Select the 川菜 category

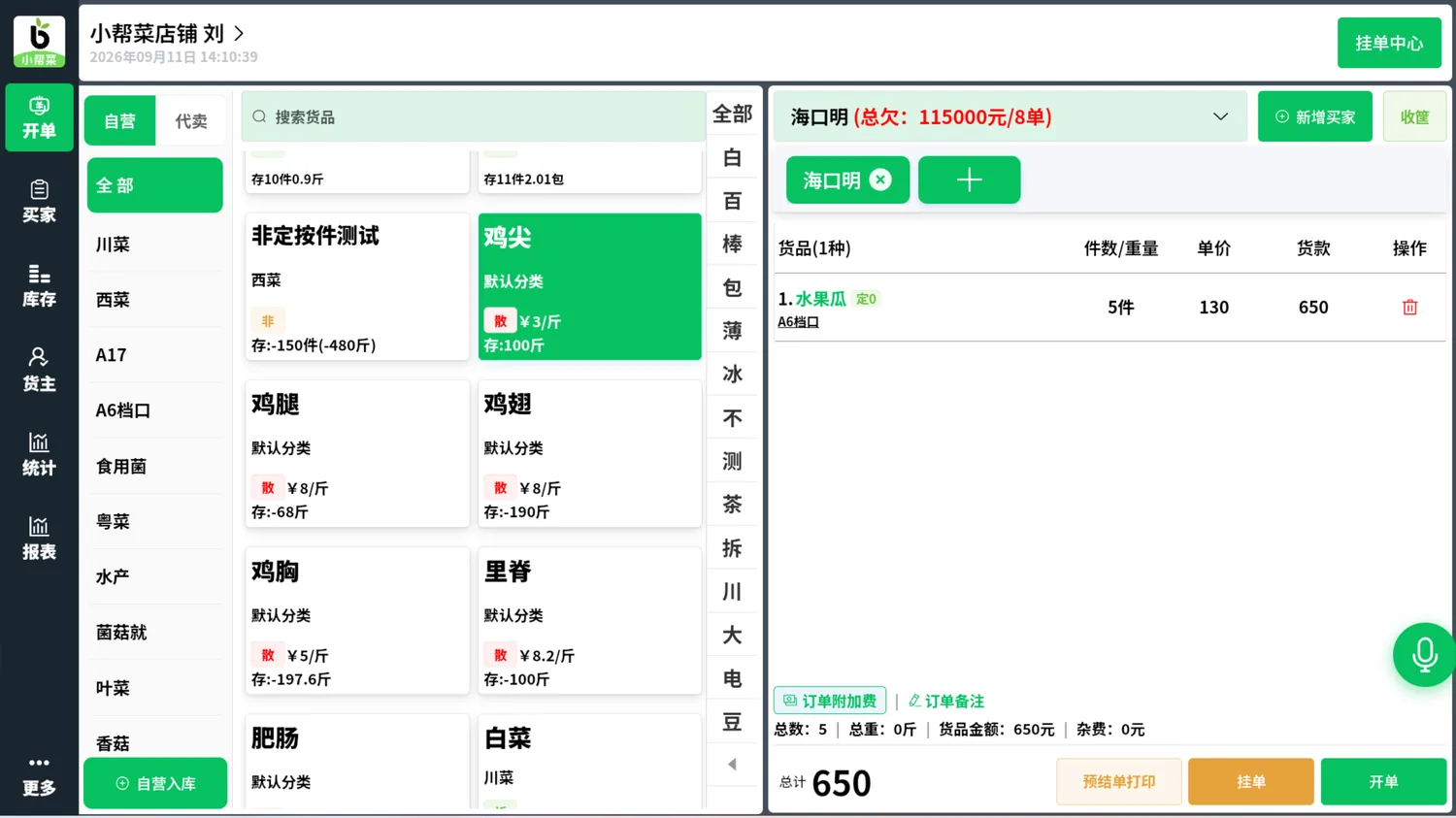click(x=154, y=245)
